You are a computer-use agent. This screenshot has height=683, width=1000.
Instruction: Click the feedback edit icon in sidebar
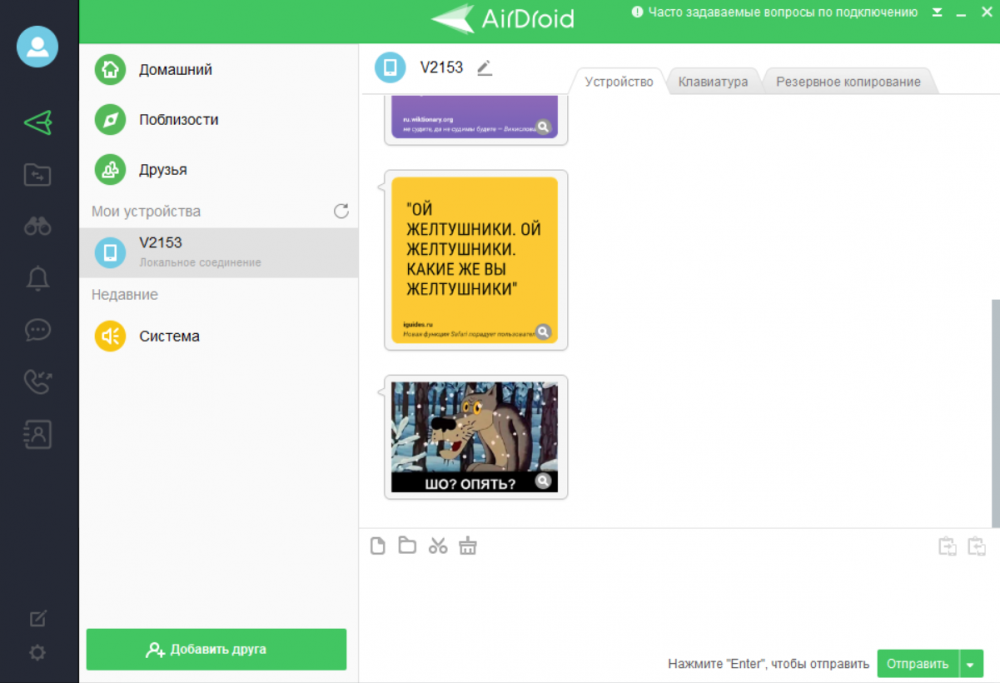[38, 618]
